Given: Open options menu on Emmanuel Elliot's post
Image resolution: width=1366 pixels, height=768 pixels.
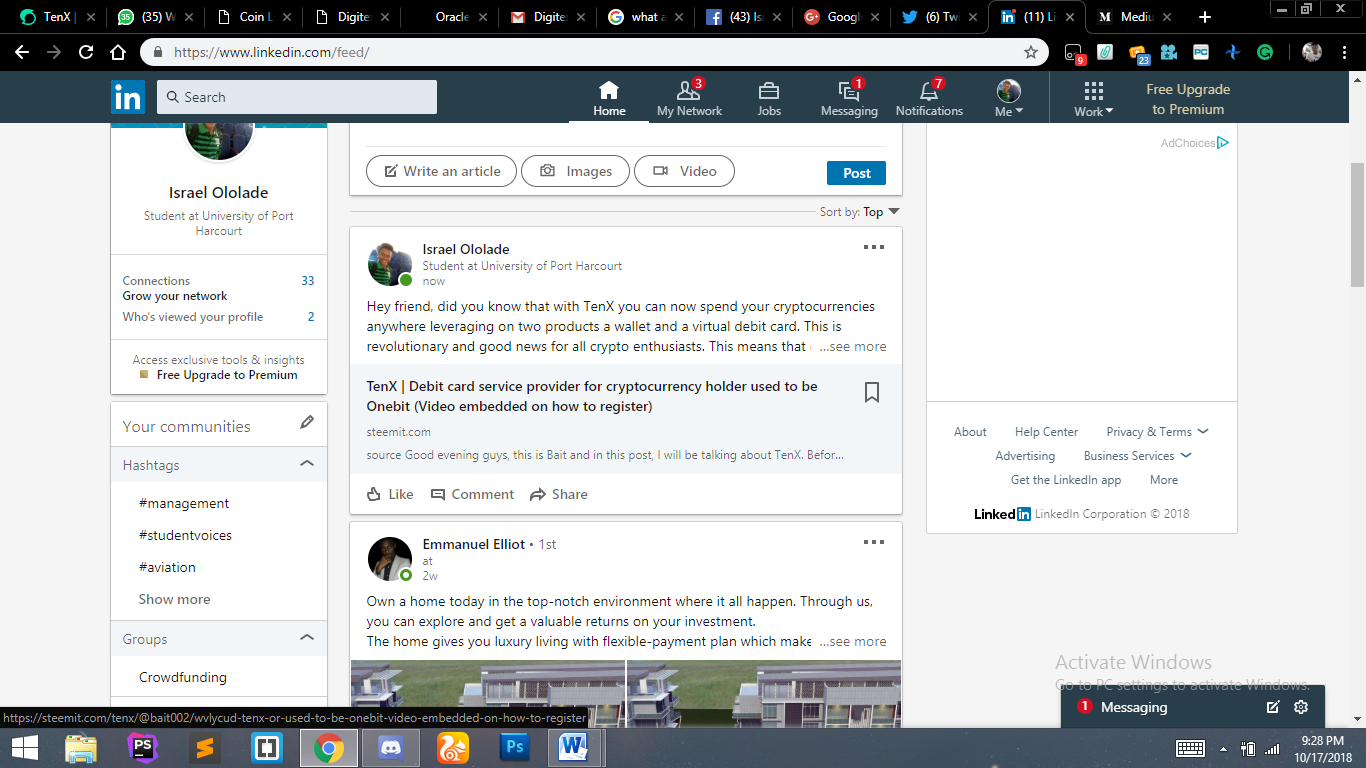Looking at the screenshot, I should (874, 542).
